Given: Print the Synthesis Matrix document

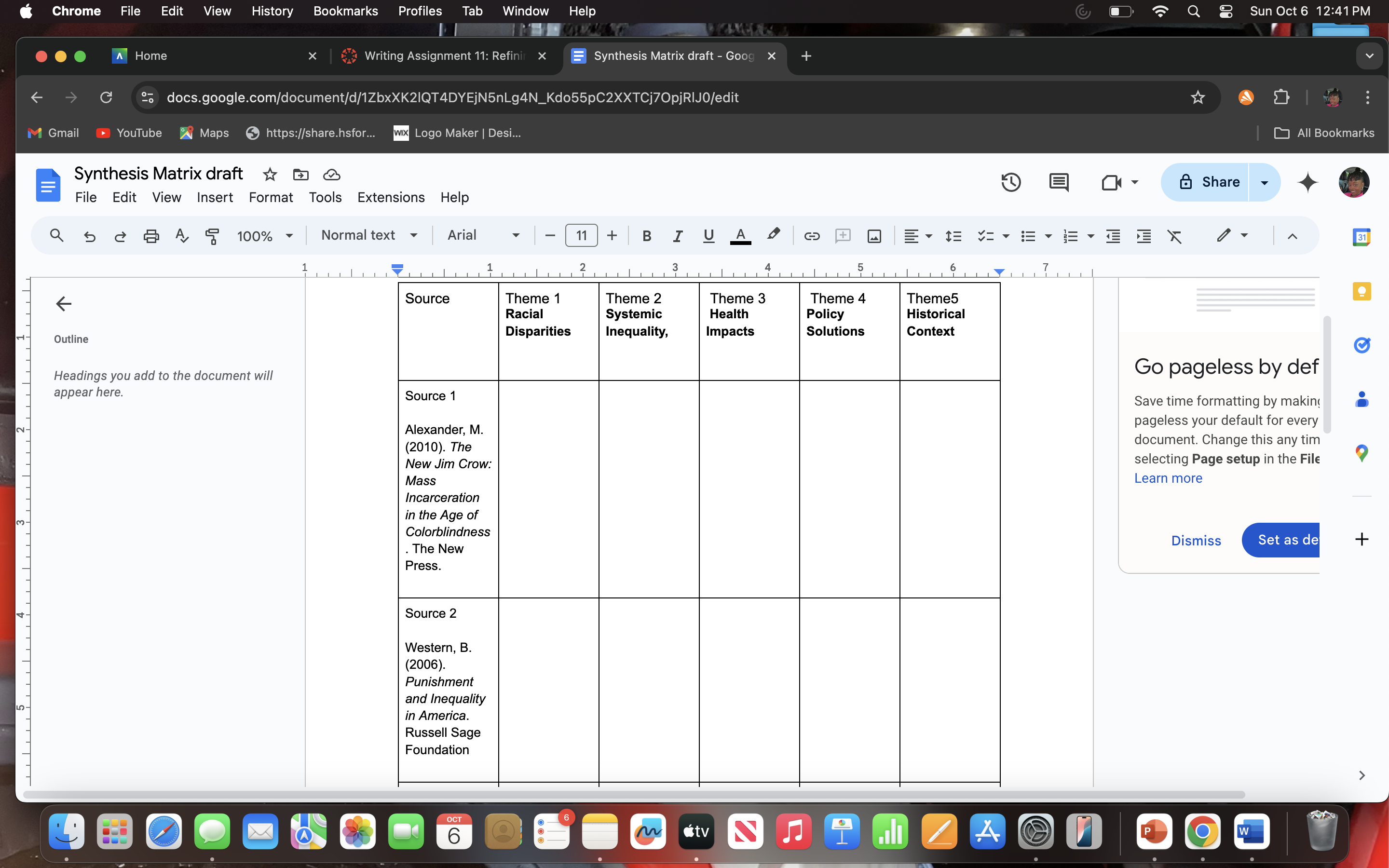Looking at the screenshot, I should tap(151, 235).
